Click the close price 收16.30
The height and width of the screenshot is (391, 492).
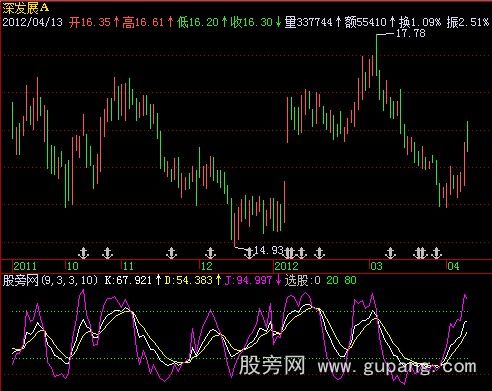tap(252, 22)
